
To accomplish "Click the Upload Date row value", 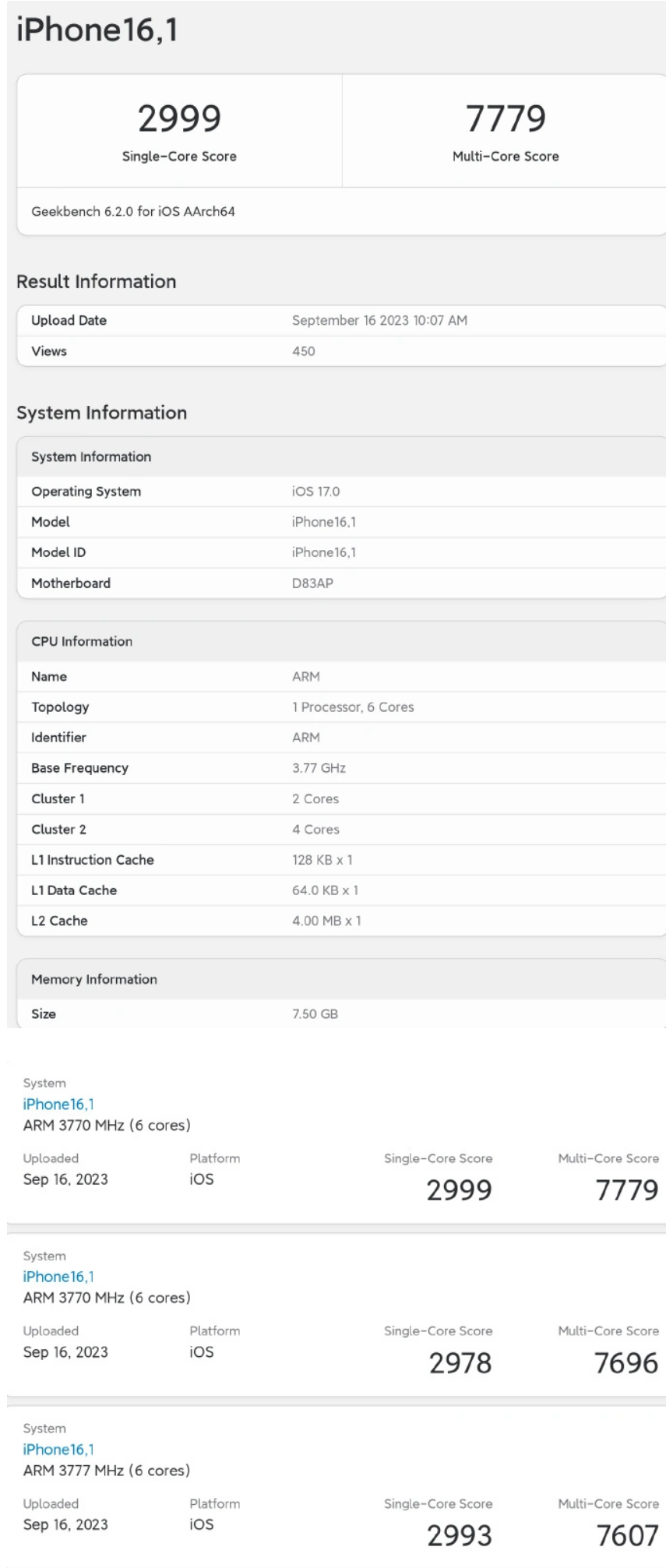I will 379,320.
